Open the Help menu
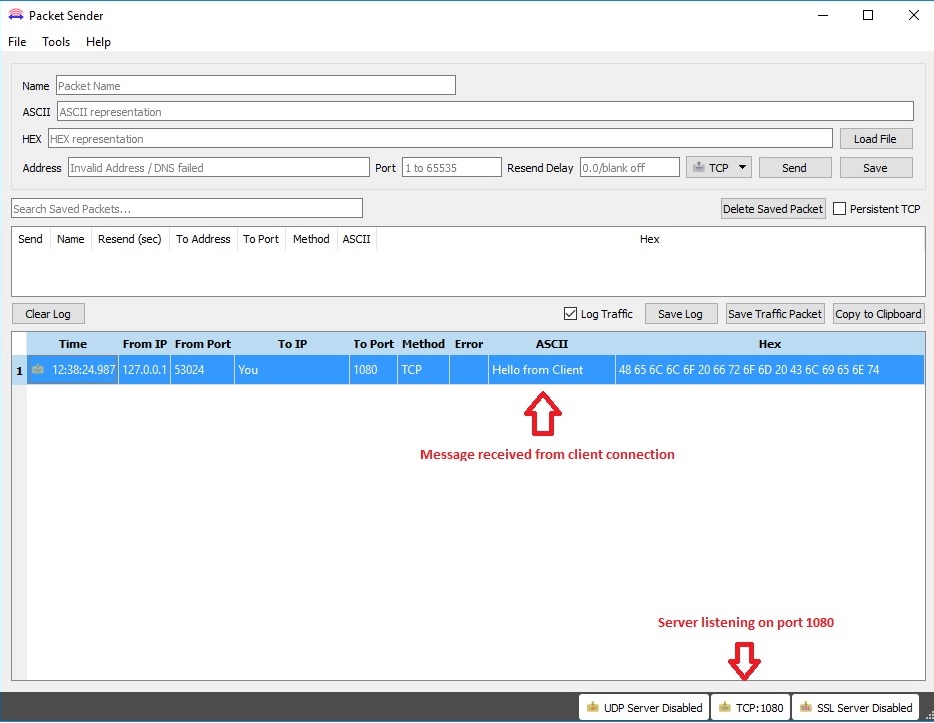934x723 pixels. (97, 42)
